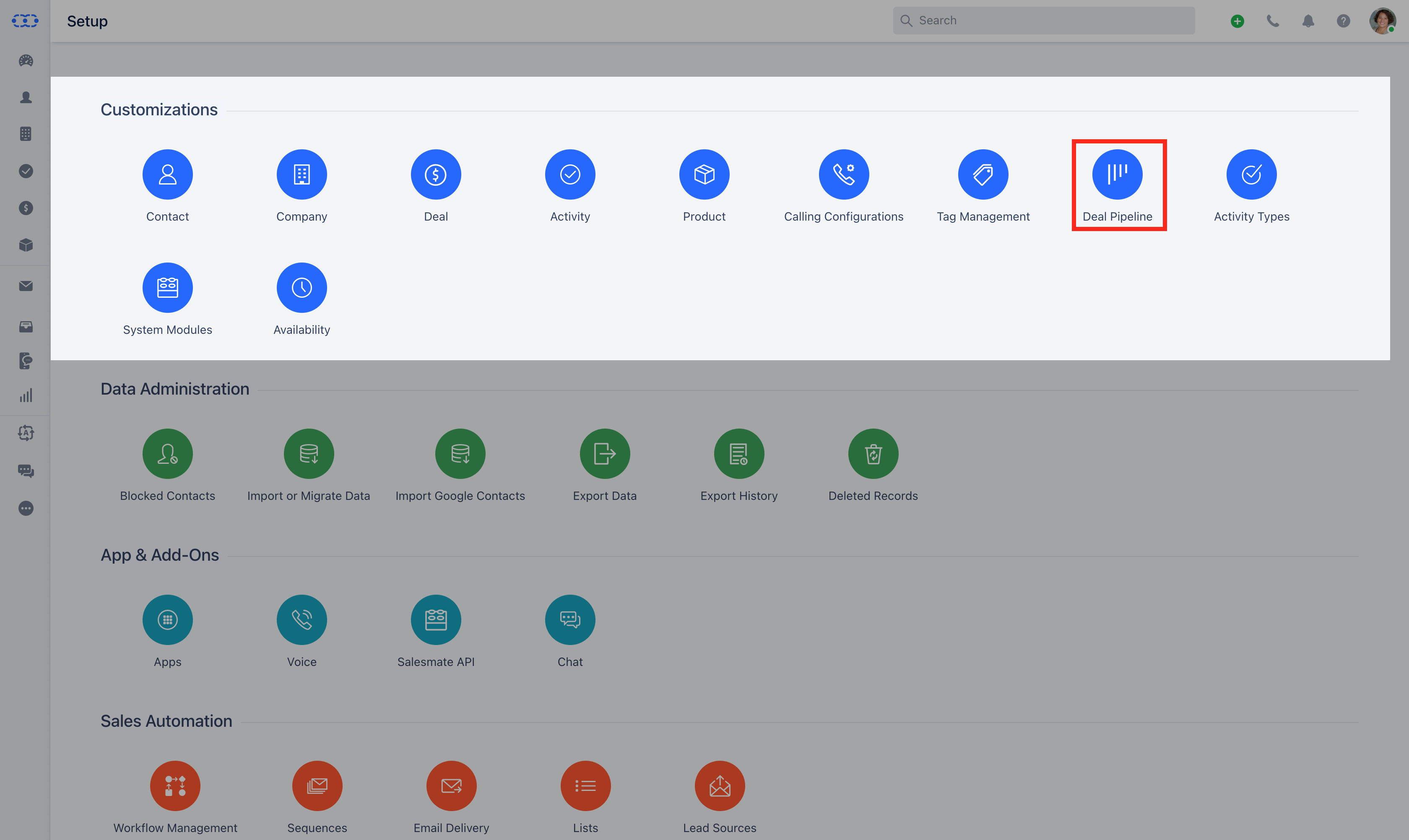Open the notifications bell
Screen dimensions: 1409x840
[x=1308, y=21]
